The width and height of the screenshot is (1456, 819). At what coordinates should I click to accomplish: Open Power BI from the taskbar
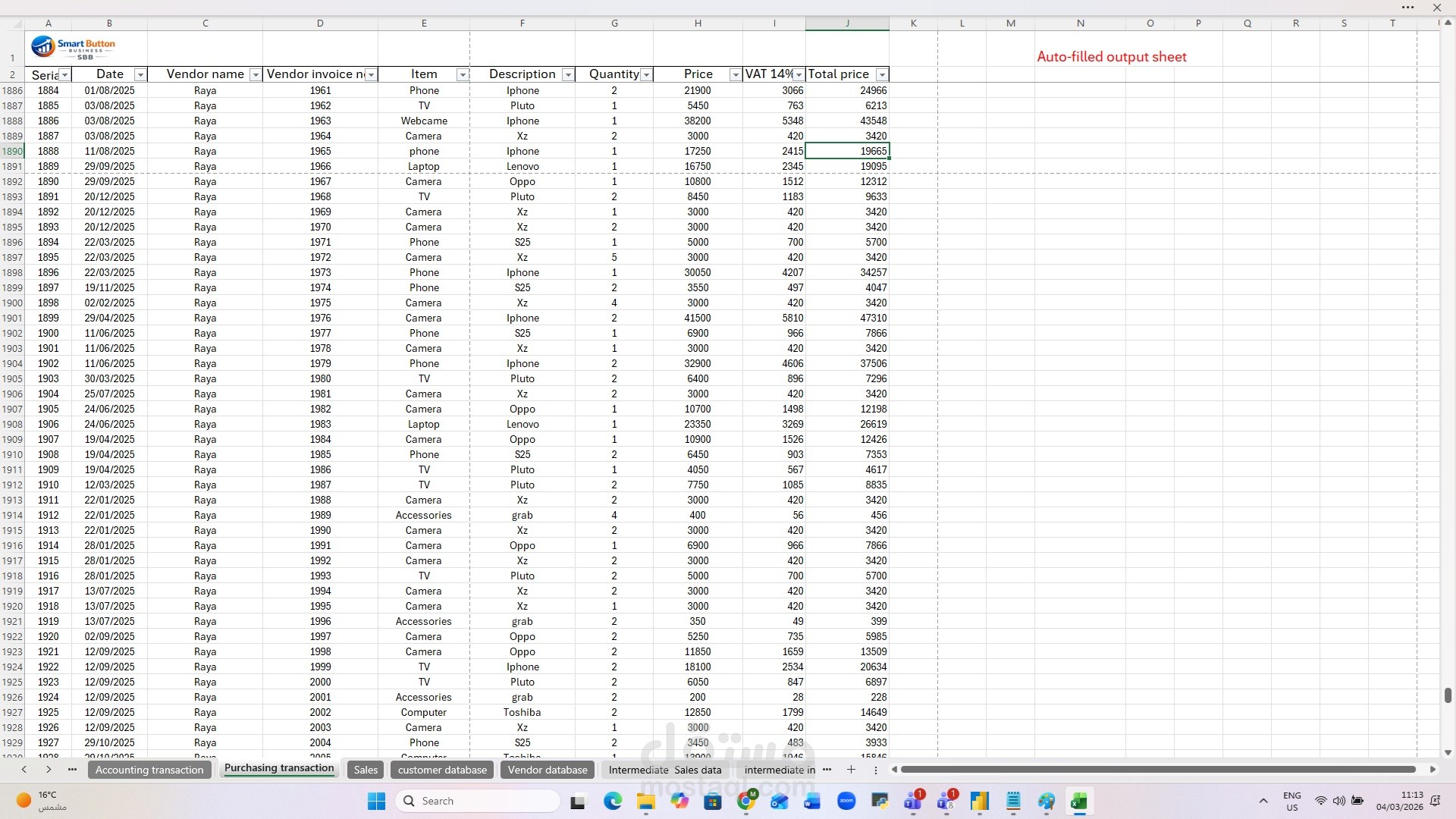click(979, 801)
